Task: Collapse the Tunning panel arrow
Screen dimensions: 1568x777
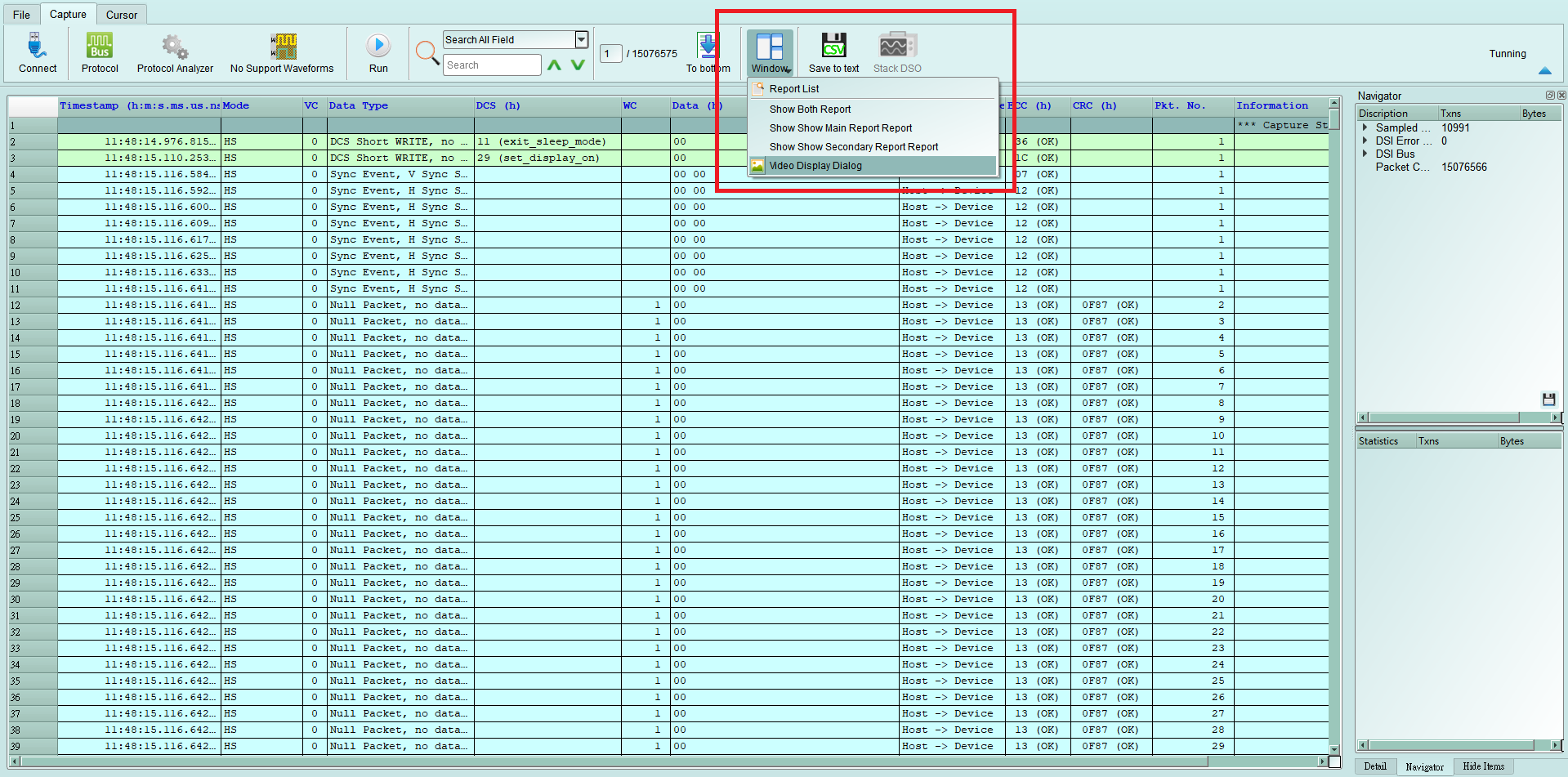Action: (x=1544, y=70)
